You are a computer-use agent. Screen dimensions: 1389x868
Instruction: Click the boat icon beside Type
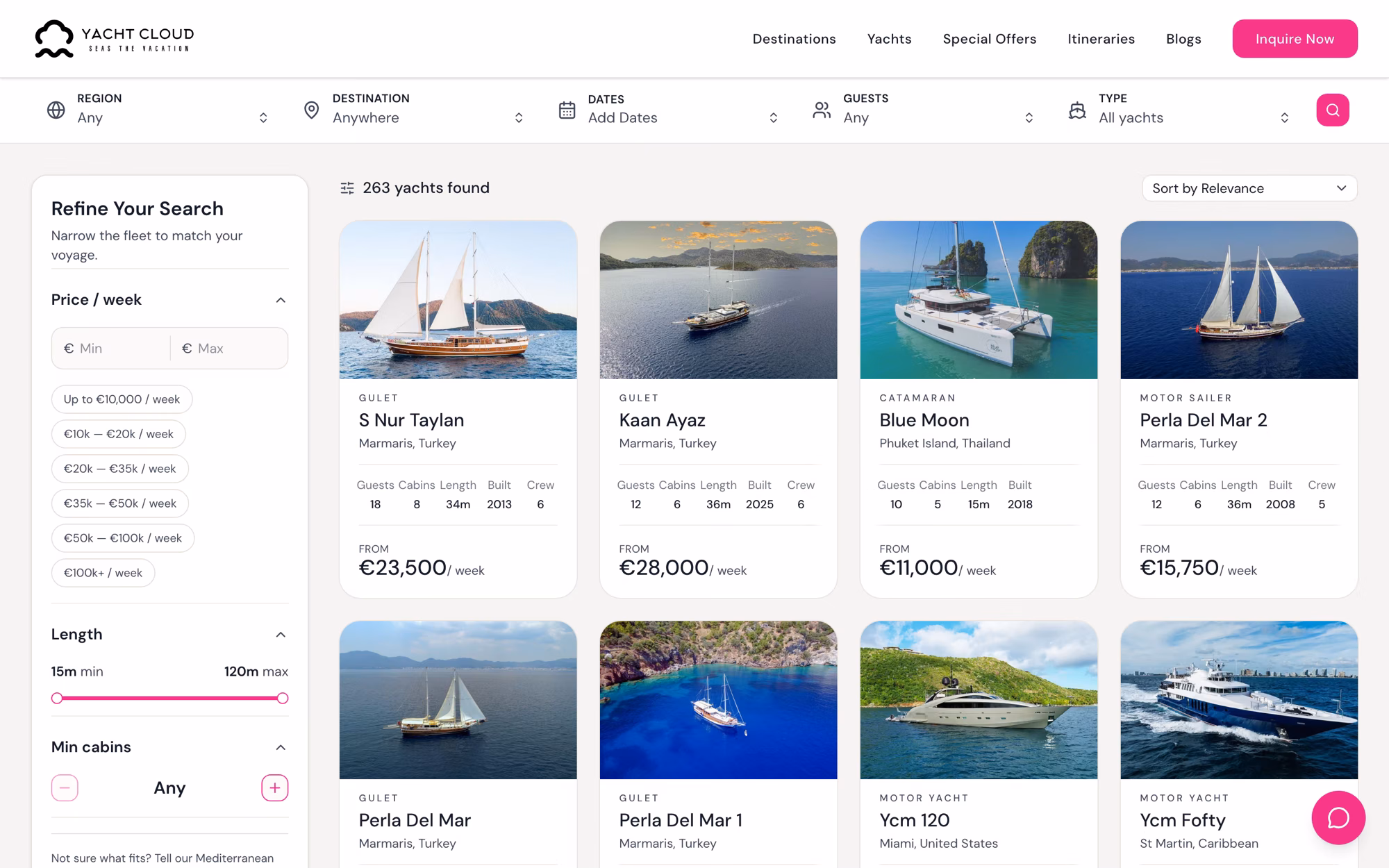(1077, 110)
